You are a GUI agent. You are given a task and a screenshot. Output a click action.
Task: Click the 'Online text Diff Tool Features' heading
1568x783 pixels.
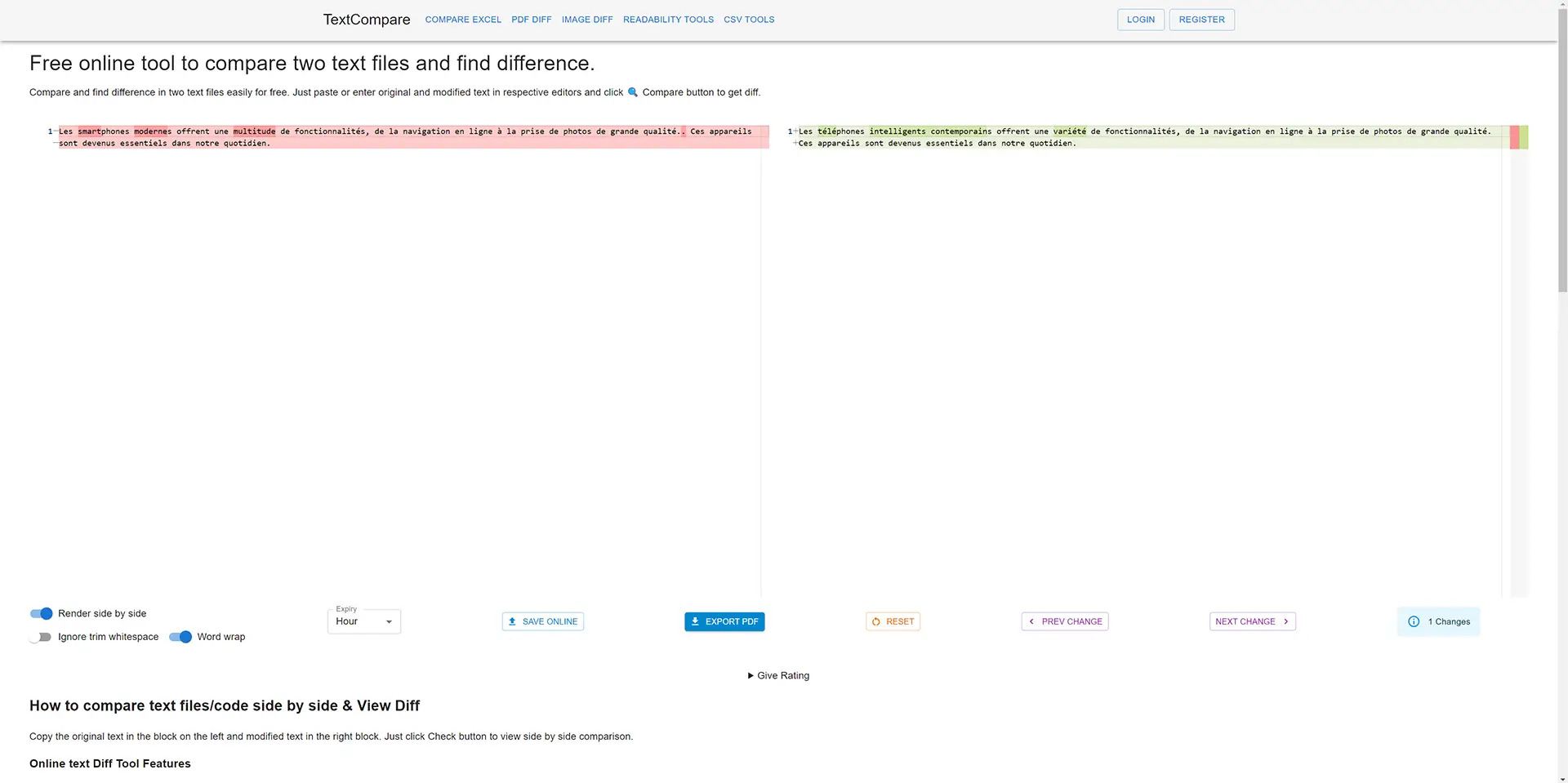(110, 763)
